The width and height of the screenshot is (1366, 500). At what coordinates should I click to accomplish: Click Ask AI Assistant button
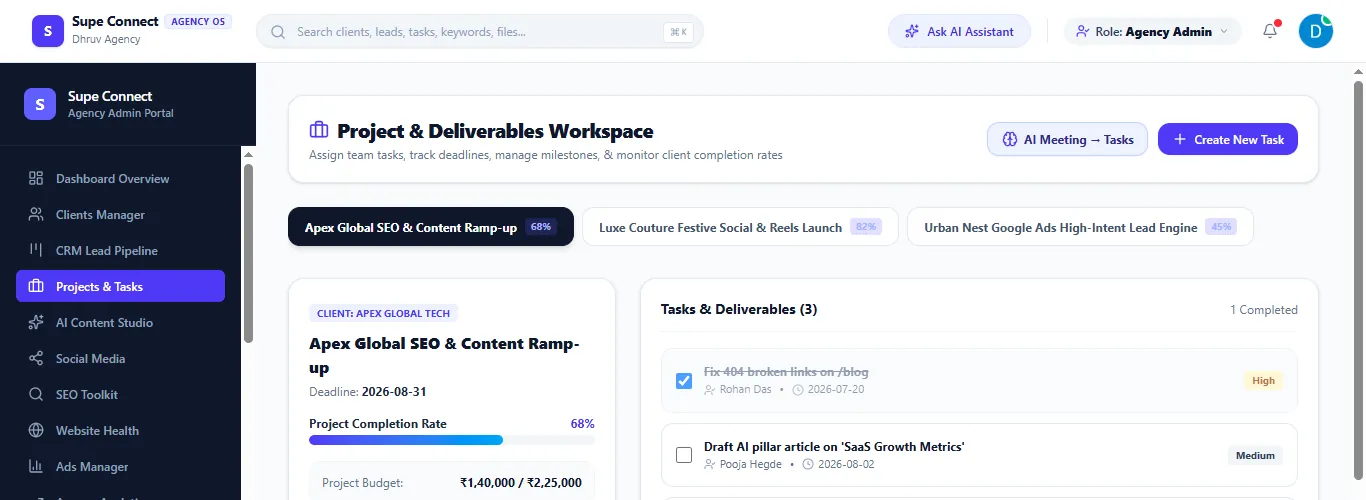(959, 32)
